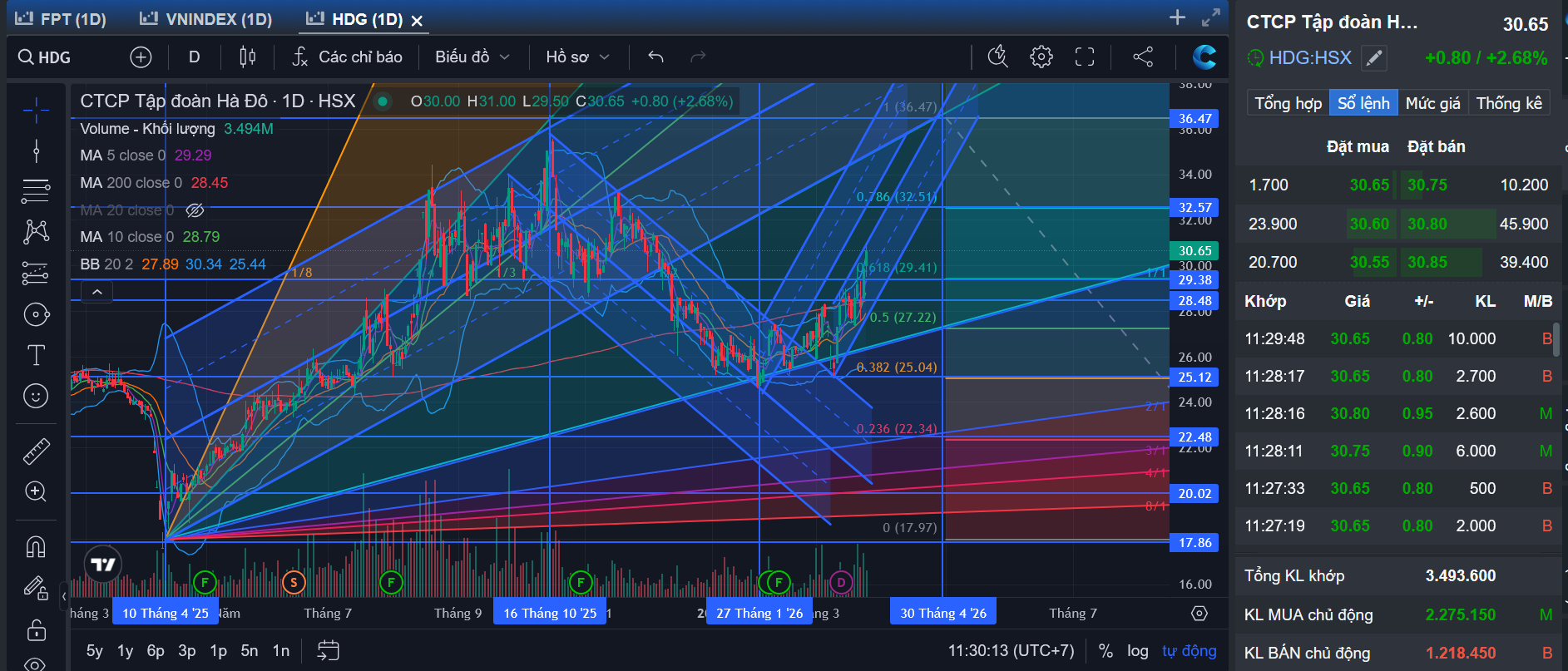Click best bid price 30.65 in Đặt mua

coord(1369,185)
